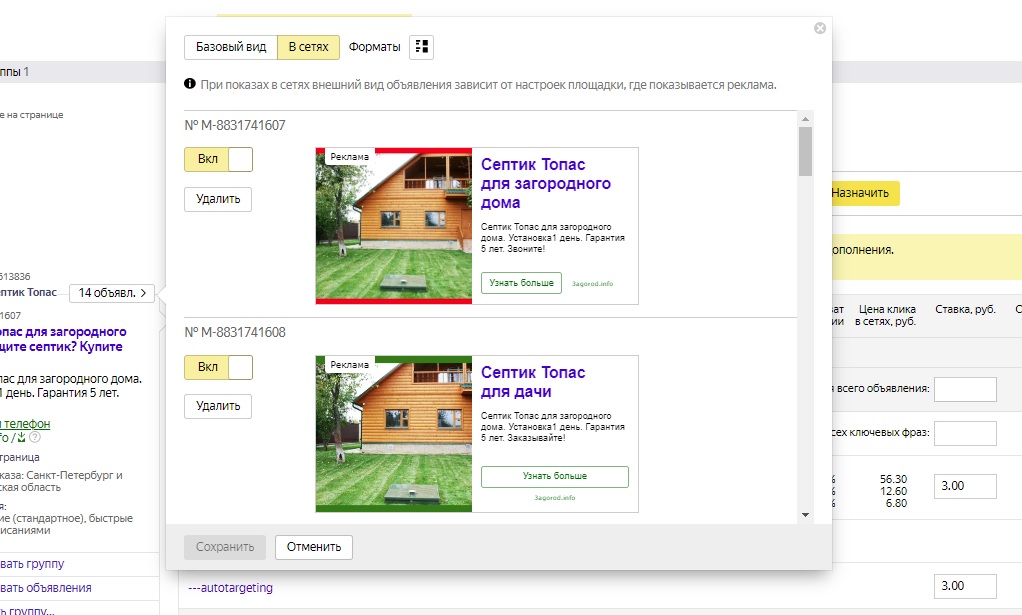This screenshot has height=615, width=1022.
Task: Close the ad preview dialog
Action: point(820,28)
